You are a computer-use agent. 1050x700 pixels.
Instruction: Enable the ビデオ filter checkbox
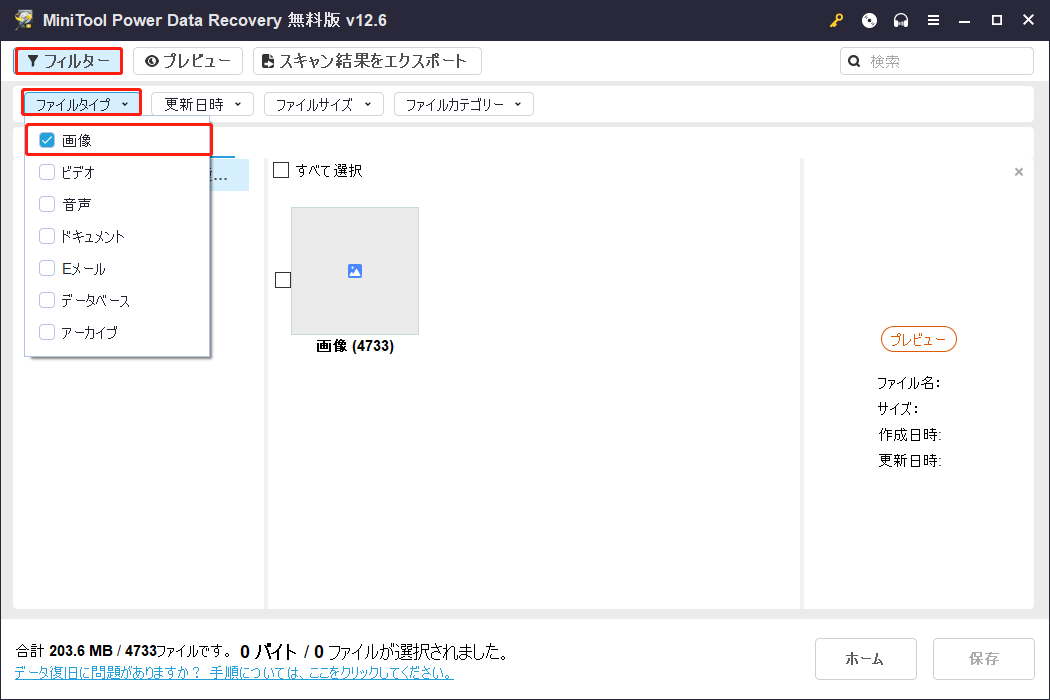pos(46,172)
